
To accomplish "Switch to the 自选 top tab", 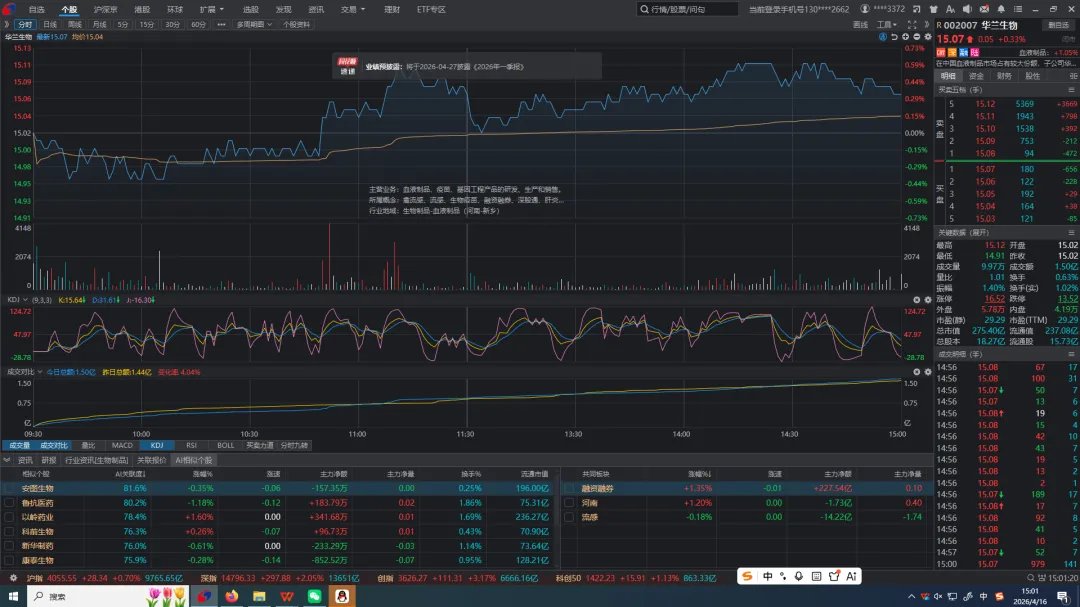I will 37,10.
